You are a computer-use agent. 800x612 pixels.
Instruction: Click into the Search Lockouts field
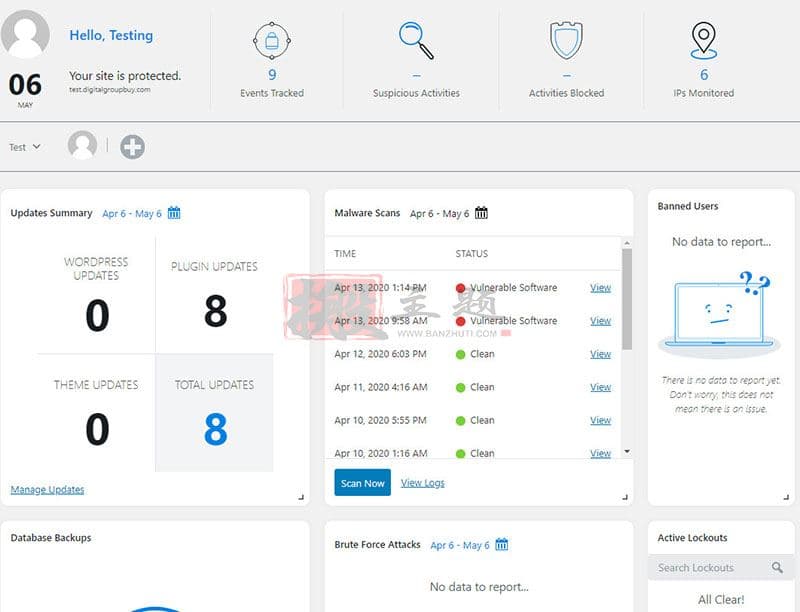(x=721, y=567)
